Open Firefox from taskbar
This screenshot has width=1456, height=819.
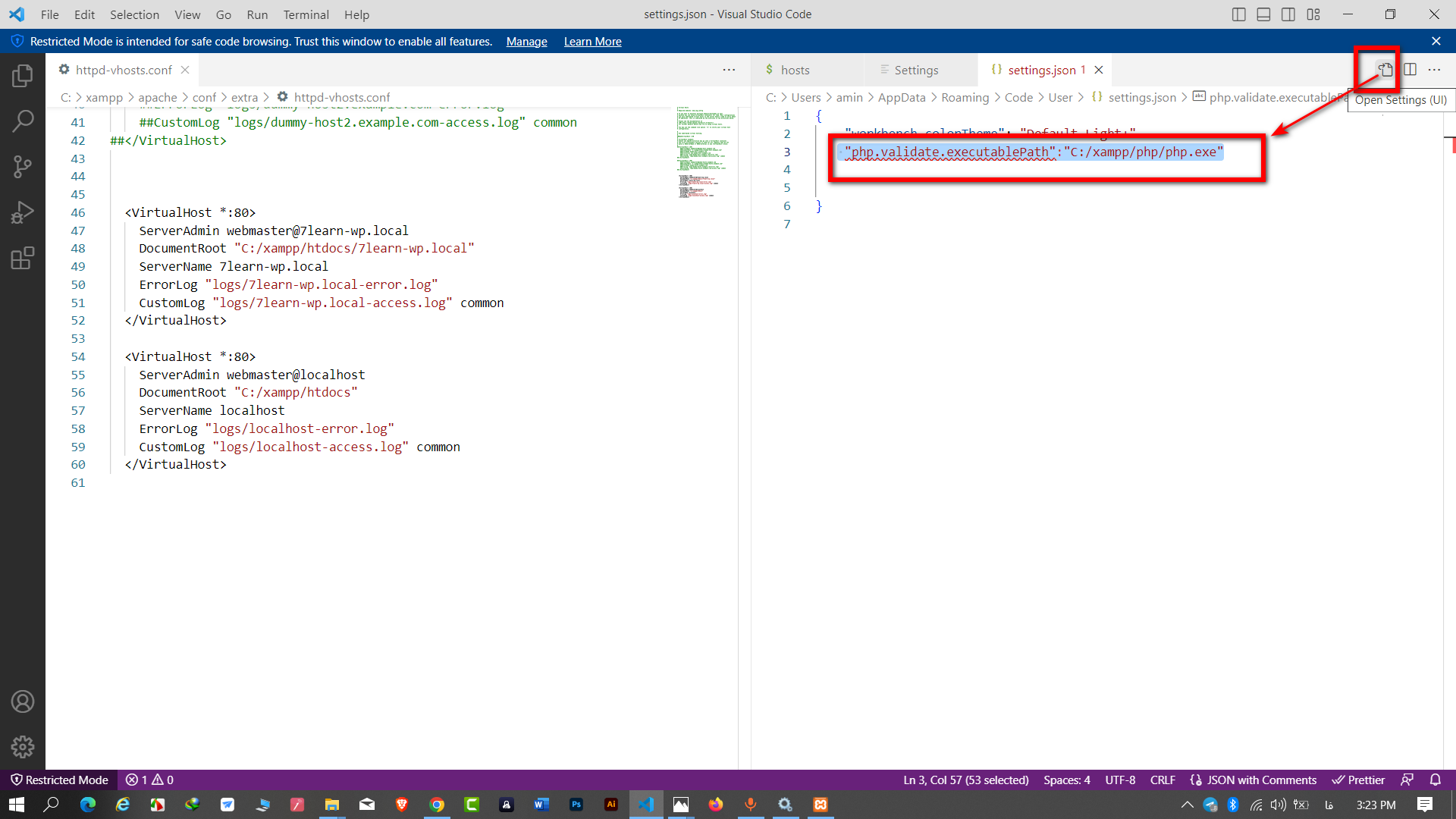coord(715,805)
